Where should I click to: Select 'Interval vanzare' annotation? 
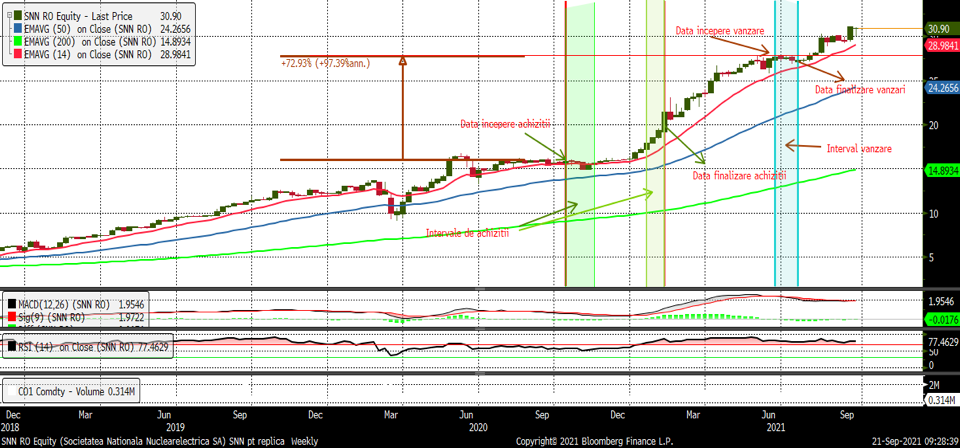tap(860, 148)
